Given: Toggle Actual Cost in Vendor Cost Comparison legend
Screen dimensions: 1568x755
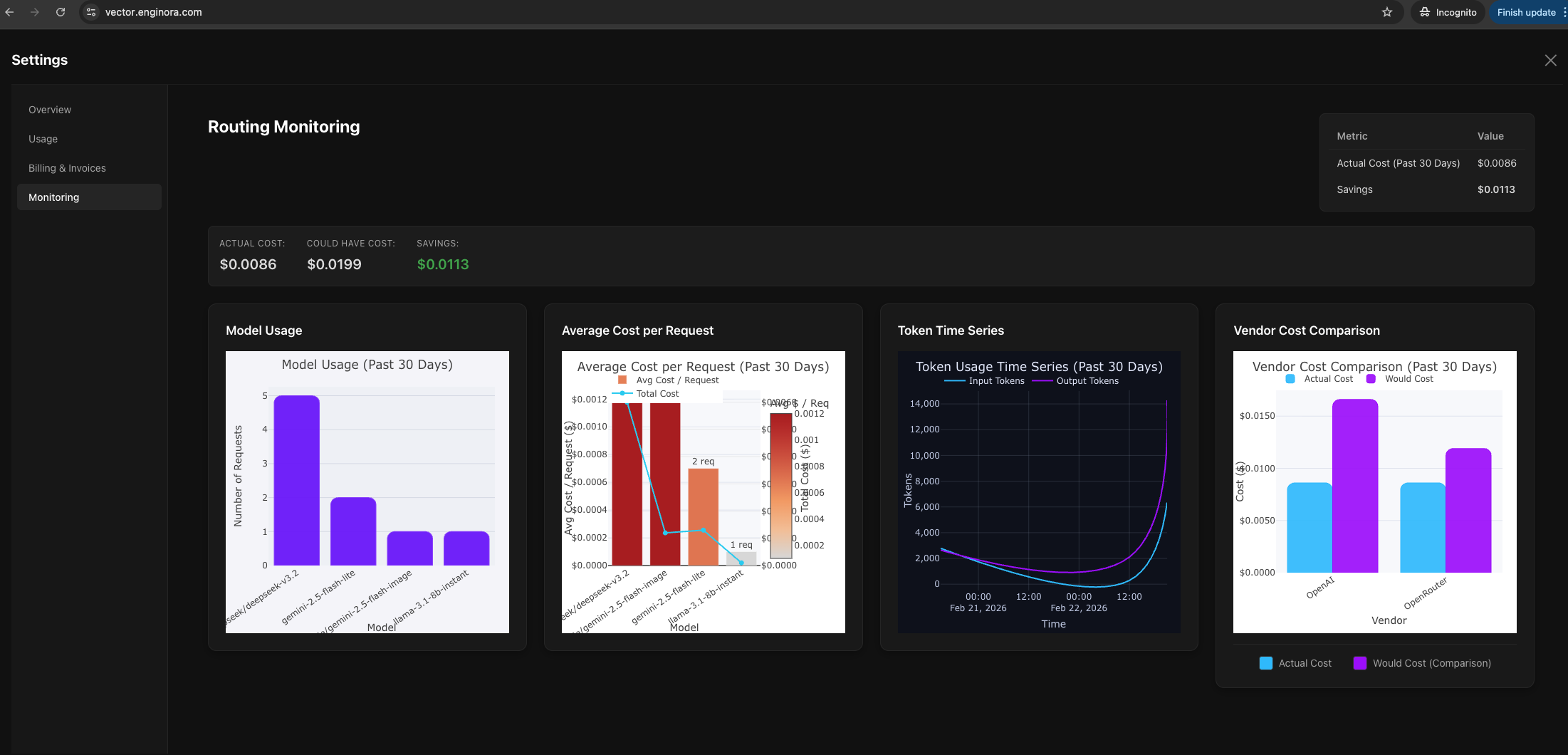Looking at the screenshot, I should pos(1320,378).
